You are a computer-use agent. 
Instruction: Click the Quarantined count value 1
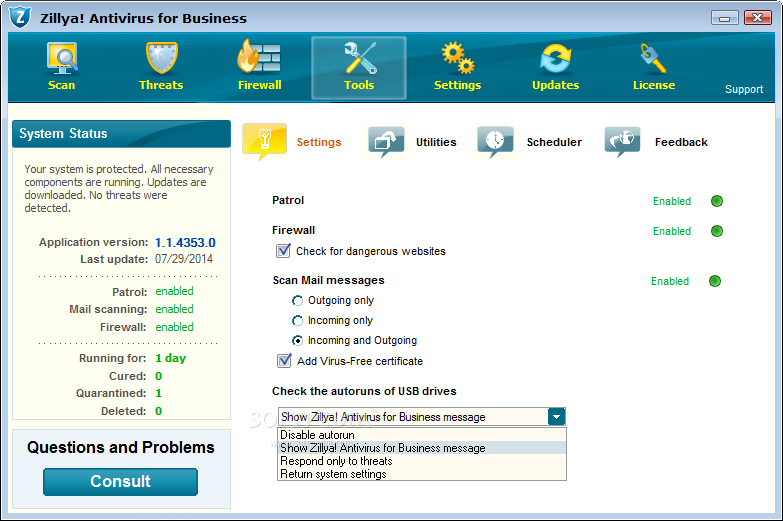158,393
